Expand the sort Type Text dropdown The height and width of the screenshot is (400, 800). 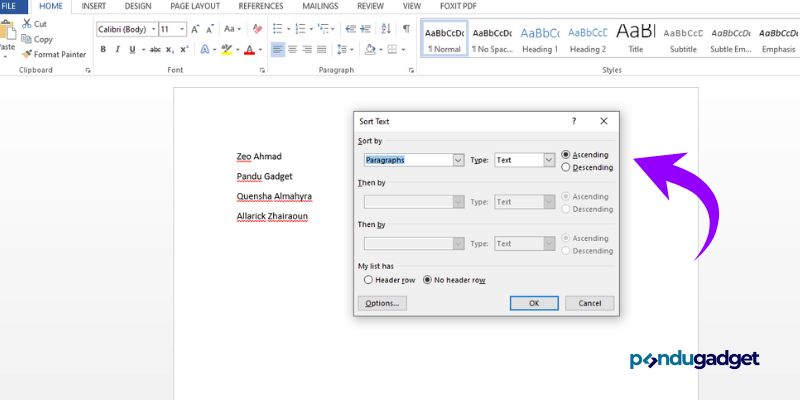pyautogui.click(x=549, y=160)
